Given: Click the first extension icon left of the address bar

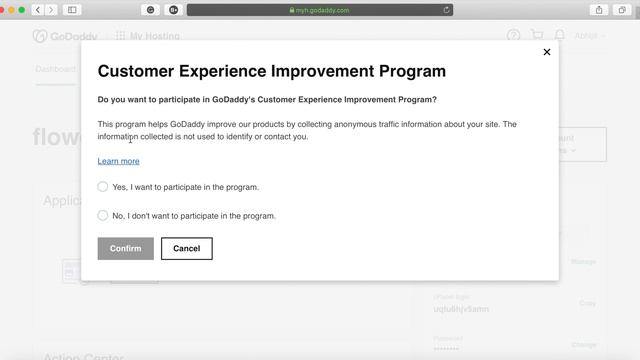Looking at the screenshot, I should (150, 10).
